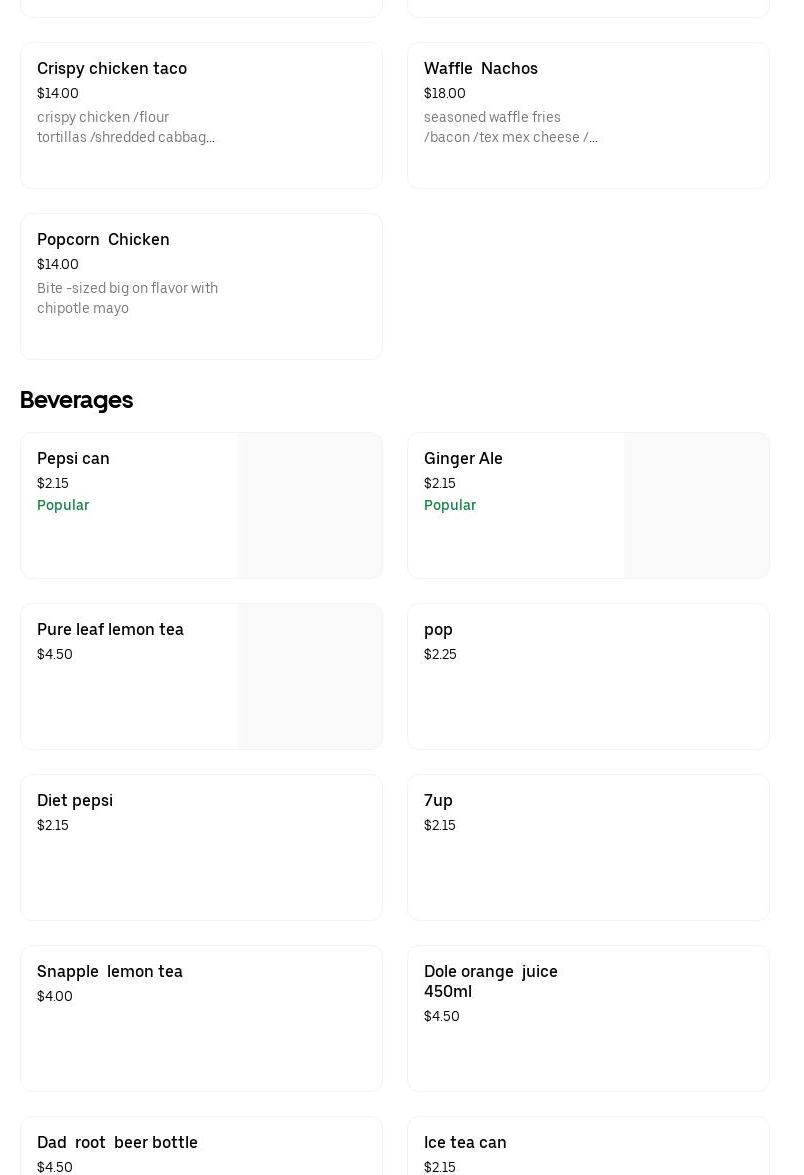Open the 7up beverage card
The height and width of the screenshot is (1175, 804).
point(588,847)
